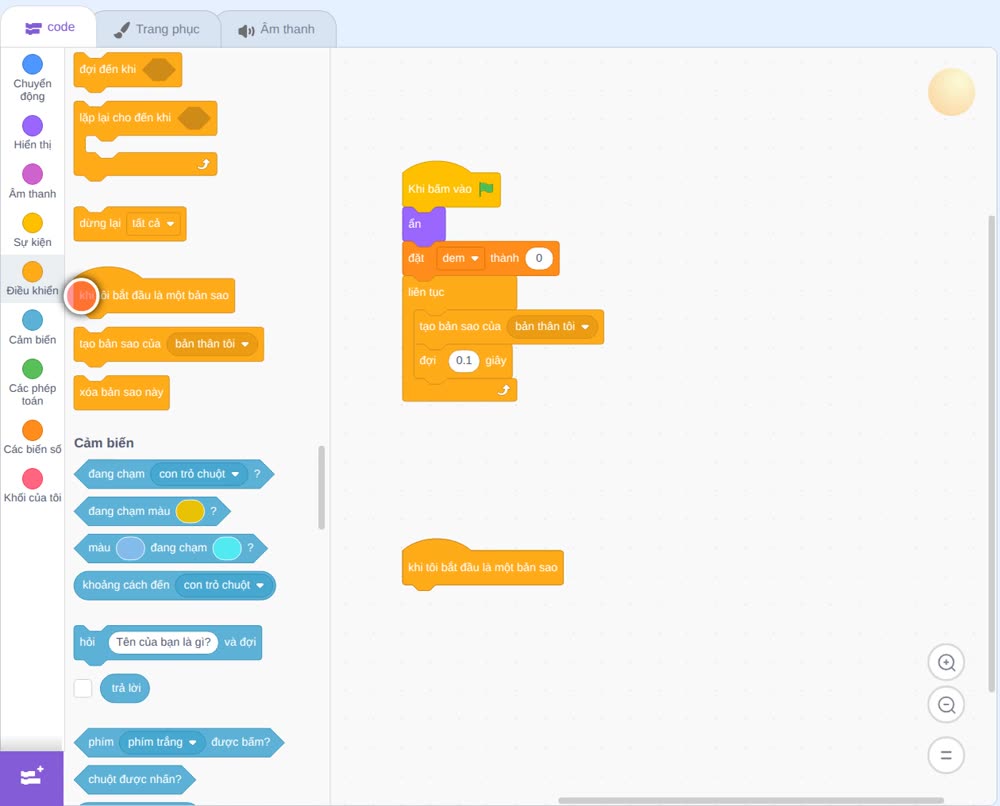The image size is (1000, 806).
Task: Open 'con trỏ chuột' dropdown in khoảng cách đến
Action: point(224,585)
